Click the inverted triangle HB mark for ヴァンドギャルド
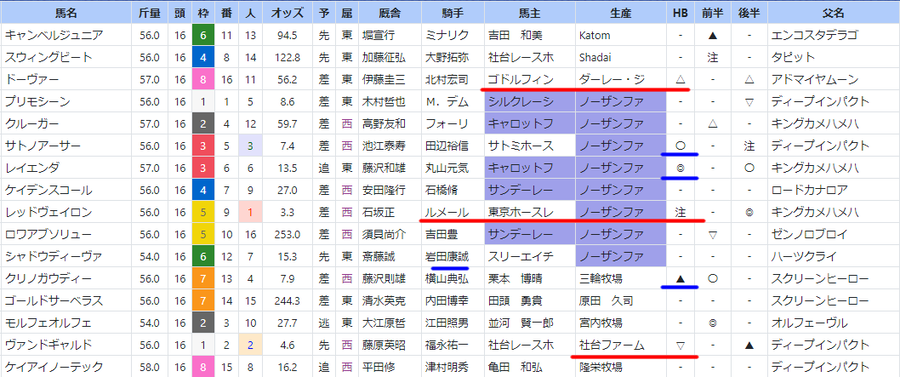This screenshot has height=377, width=900. tap(680, 345)
